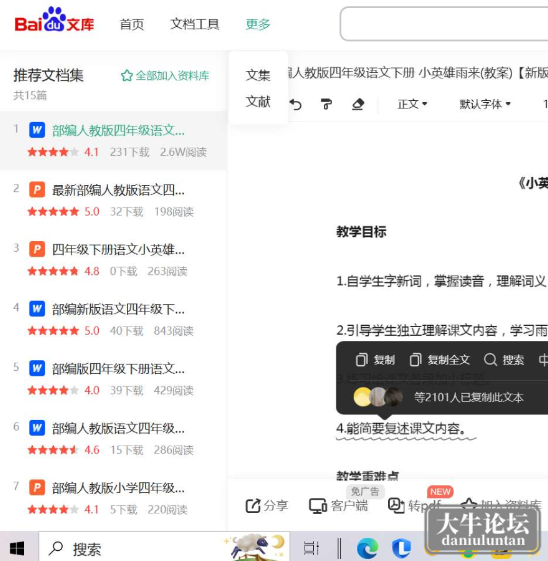
Task: Click the sheep search highlight image
Action: tap(255, 547)
